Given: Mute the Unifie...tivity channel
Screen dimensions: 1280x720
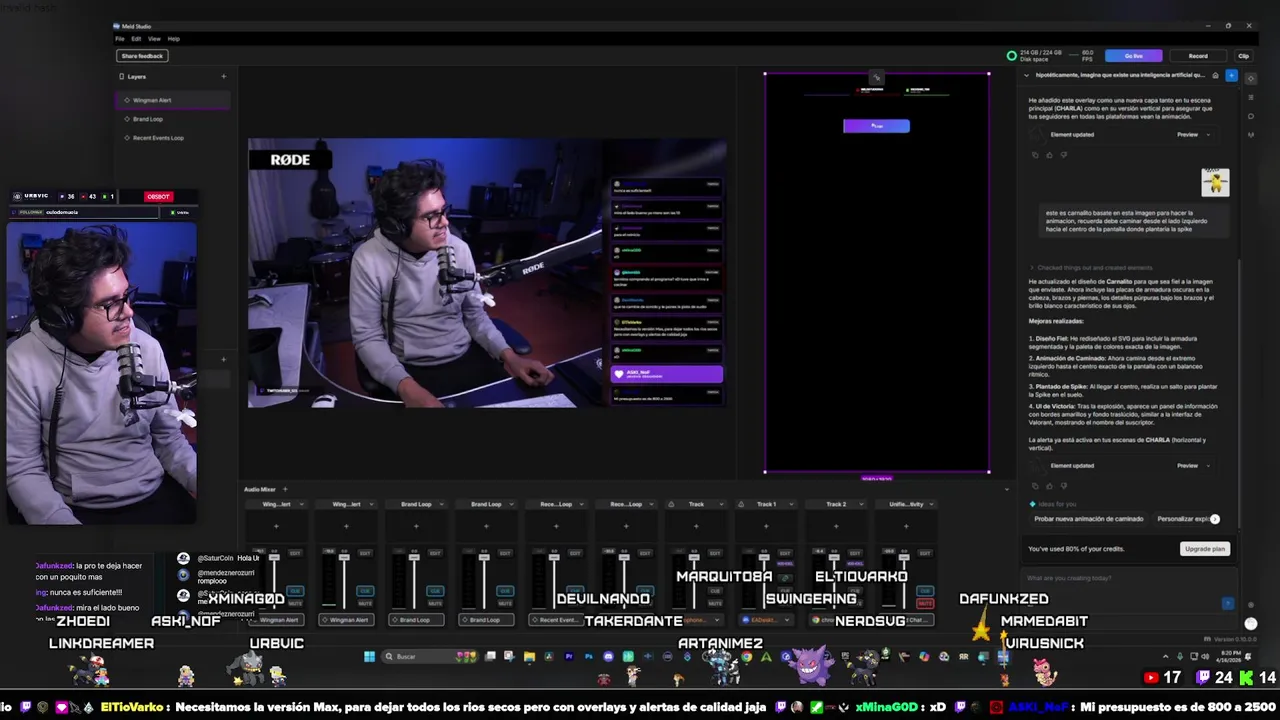Looking at the screenshot, I should tap(925, 603).
